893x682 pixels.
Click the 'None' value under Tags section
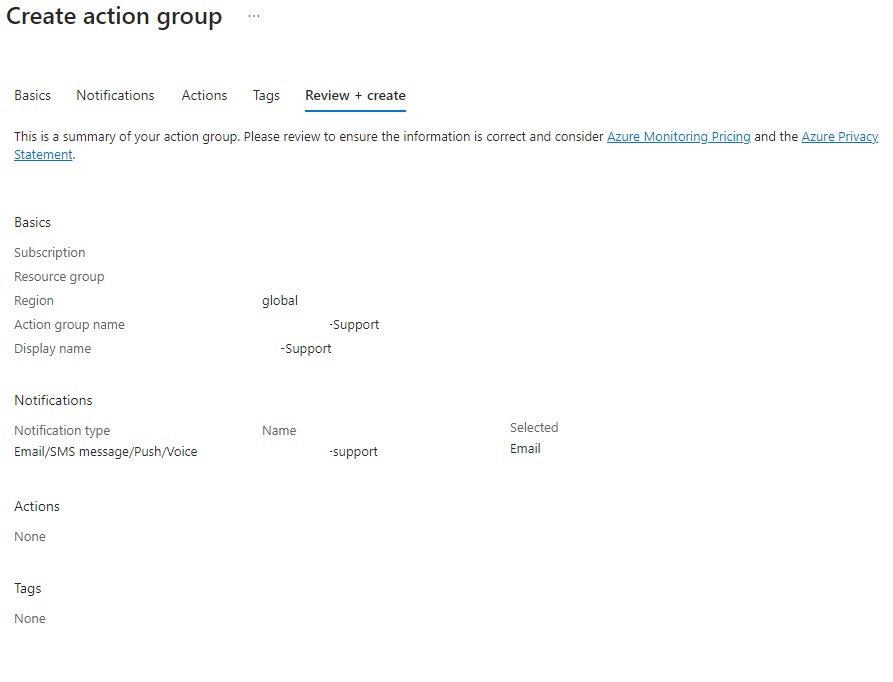point(30,619)
